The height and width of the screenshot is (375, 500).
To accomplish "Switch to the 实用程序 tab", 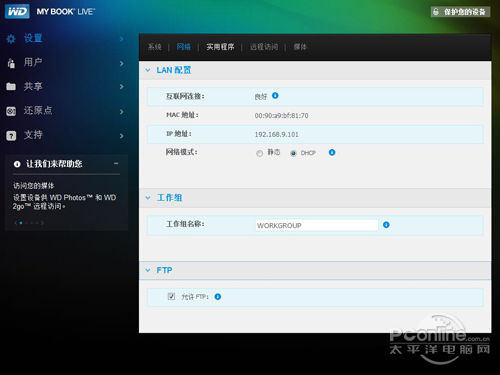I will (220, 47).
